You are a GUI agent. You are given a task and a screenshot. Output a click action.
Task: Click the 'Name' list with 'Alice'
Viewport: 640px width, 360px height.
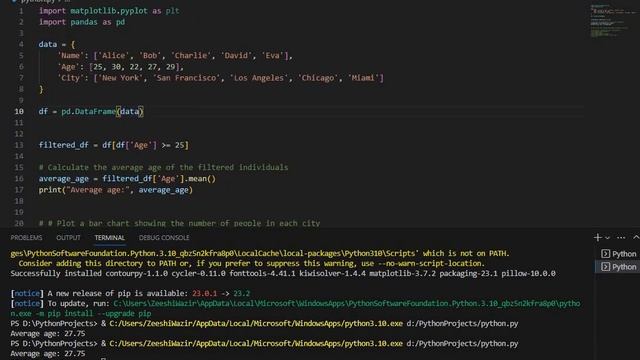(x=175, y=56)
